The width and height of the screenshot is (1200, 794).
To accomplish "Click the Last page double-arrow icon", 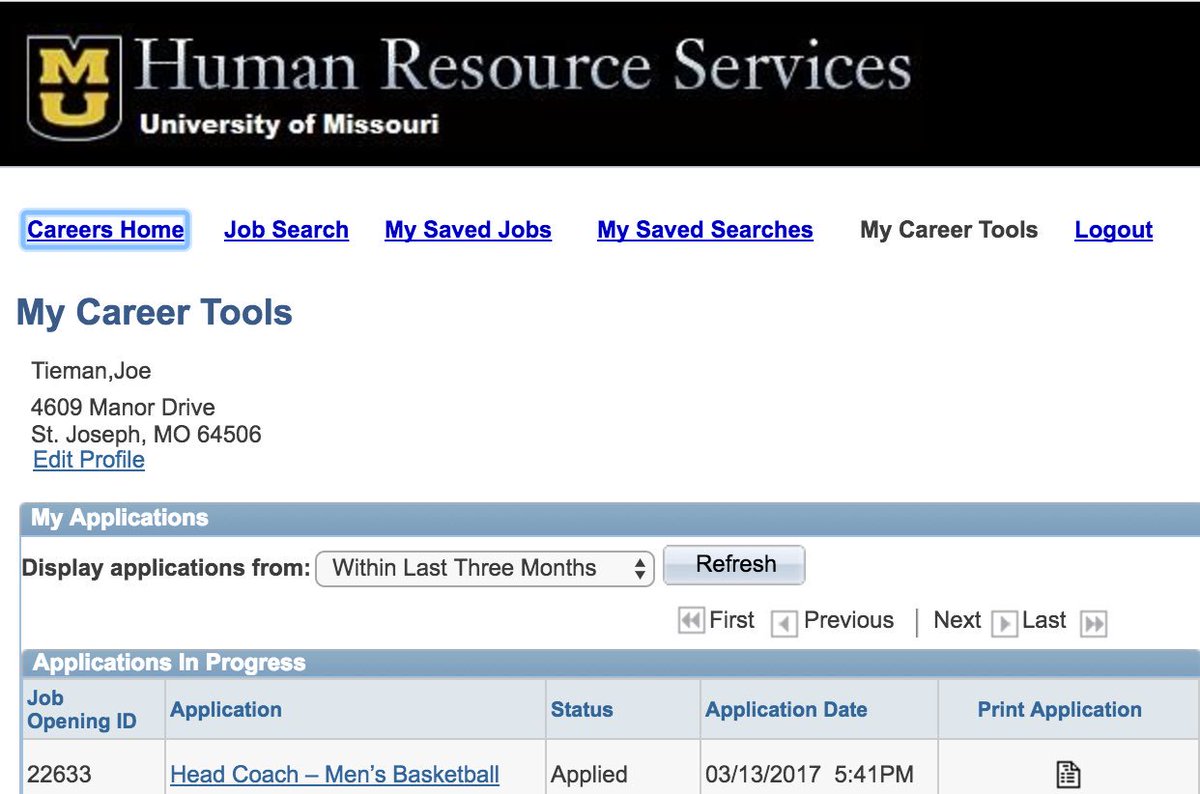I will (x=1095, y=623).
